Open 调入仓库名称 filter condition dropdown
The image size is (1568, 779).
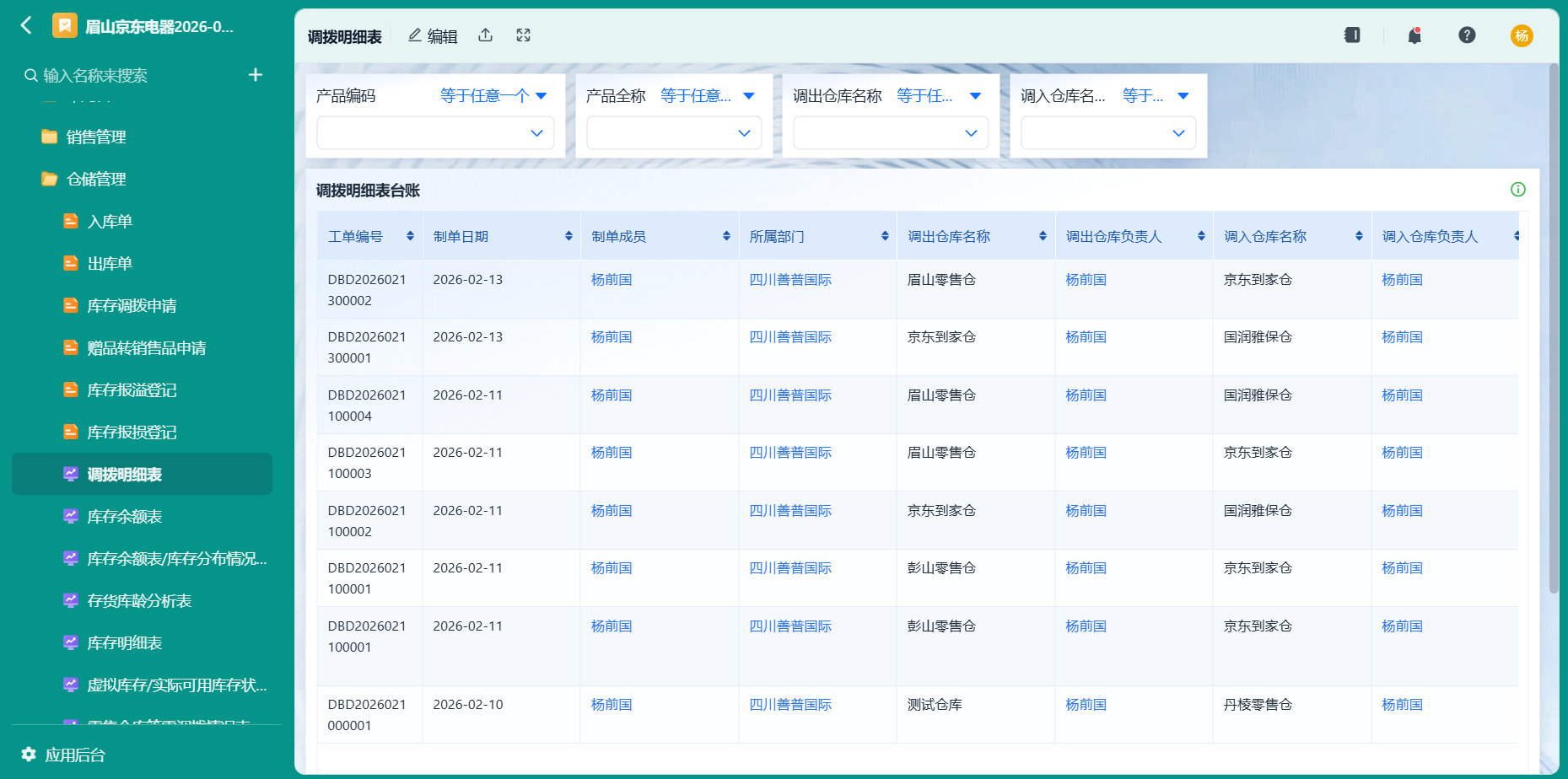(1156, 96)
